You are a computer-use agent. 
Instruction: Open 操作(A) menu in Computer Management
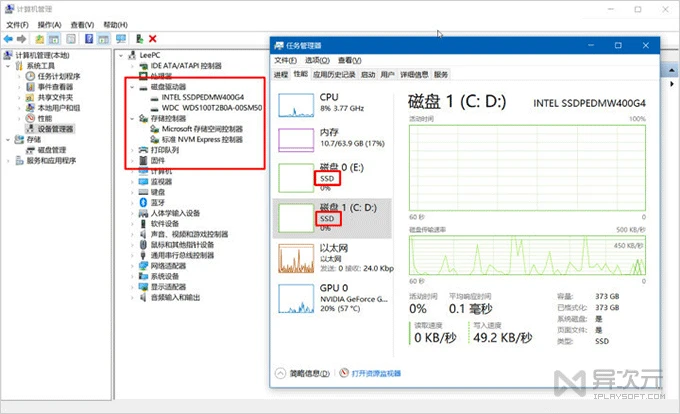click(48, 23)
